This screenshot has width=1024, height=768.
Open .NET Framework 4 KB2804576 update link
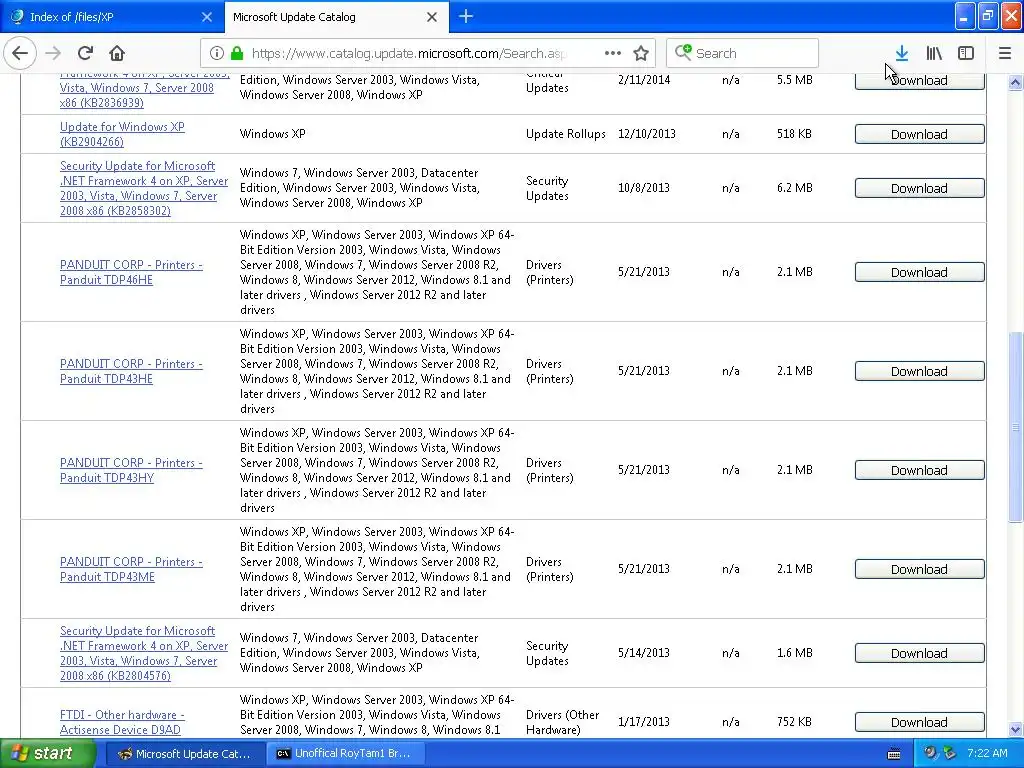click(x=144, y=653)
